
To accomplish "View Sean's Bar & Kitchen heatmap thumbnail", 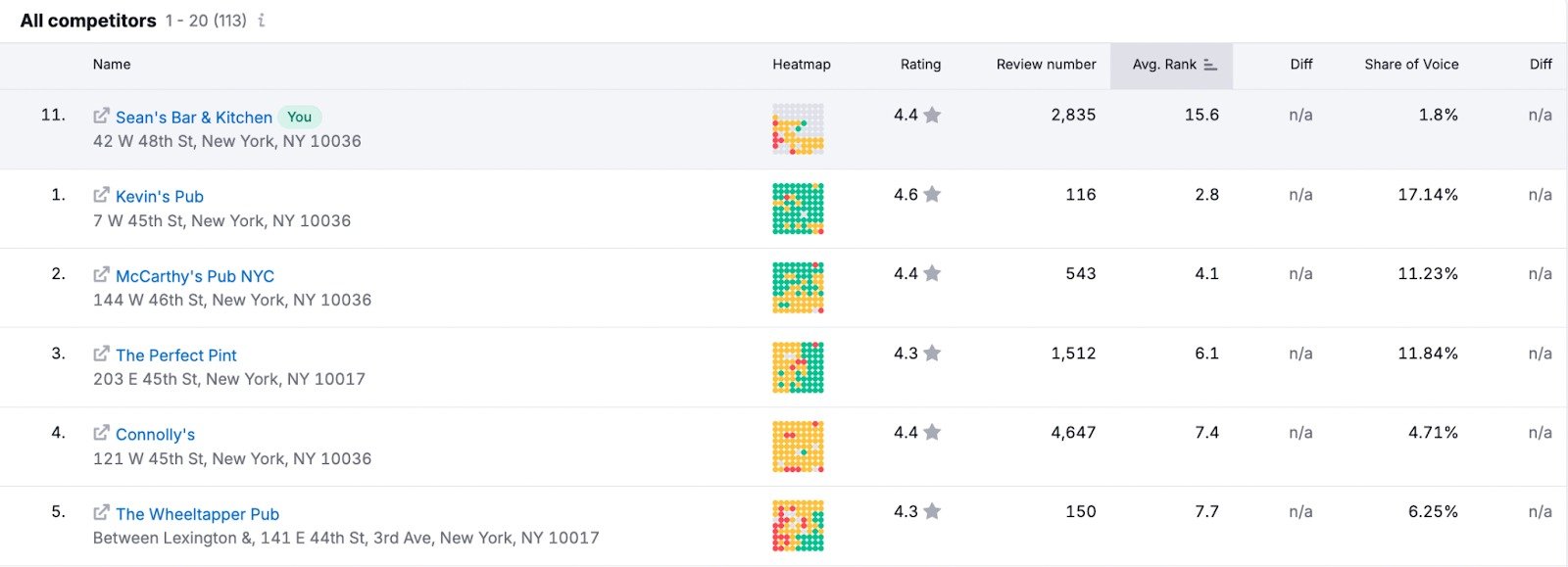I will pyautogui.click(x=797, y=128).
